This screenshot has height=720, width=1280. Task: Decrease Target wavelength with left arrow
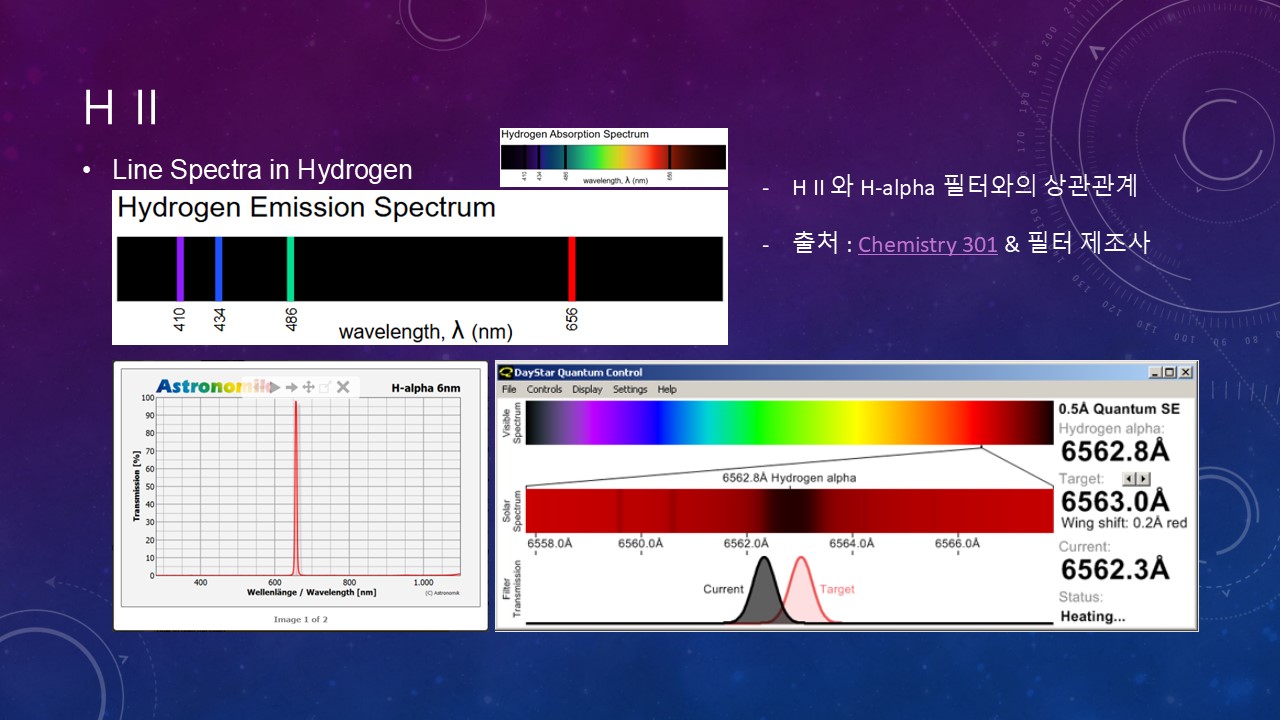pyautogui.click(x=1130, y=479)
